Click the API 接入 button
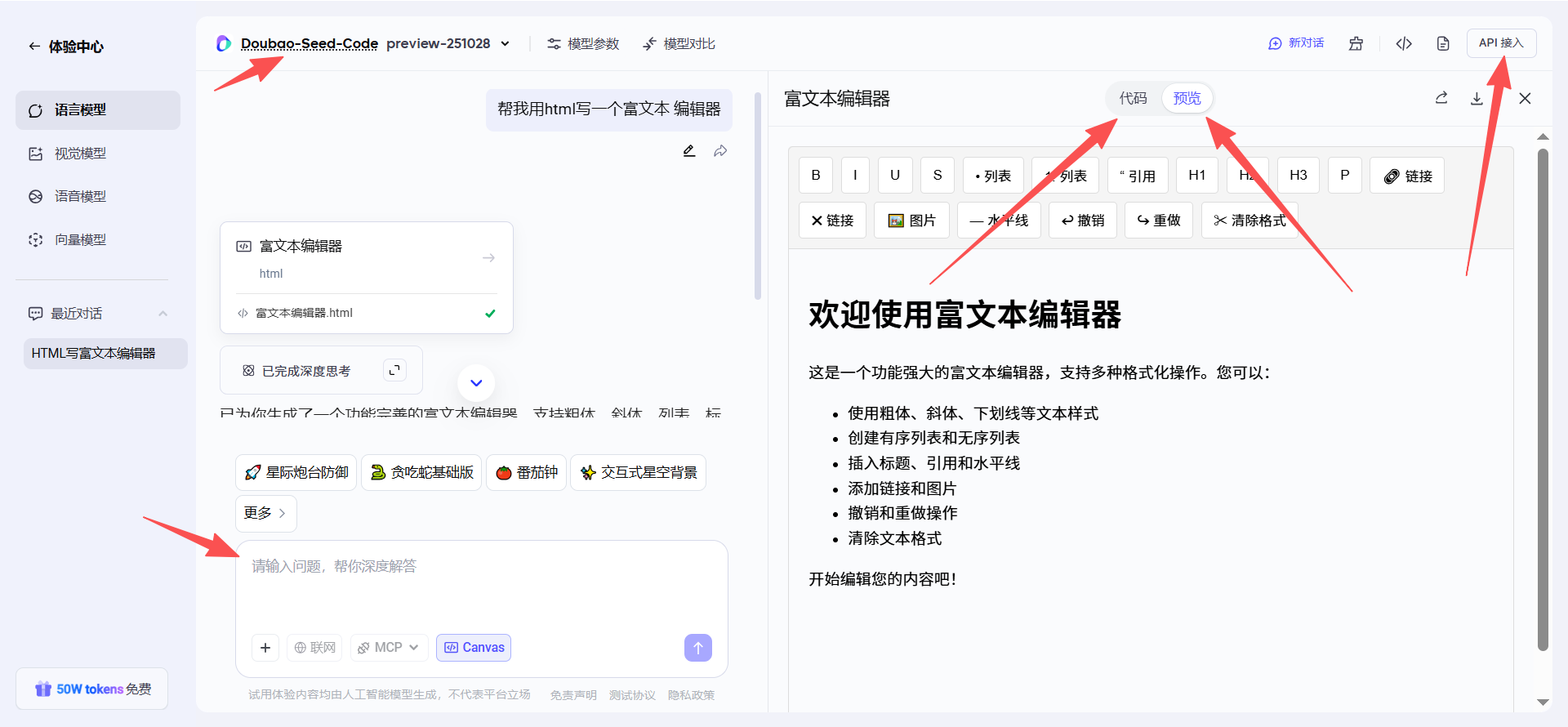This screenshot has height=727, width=1568. [1501, 43]
